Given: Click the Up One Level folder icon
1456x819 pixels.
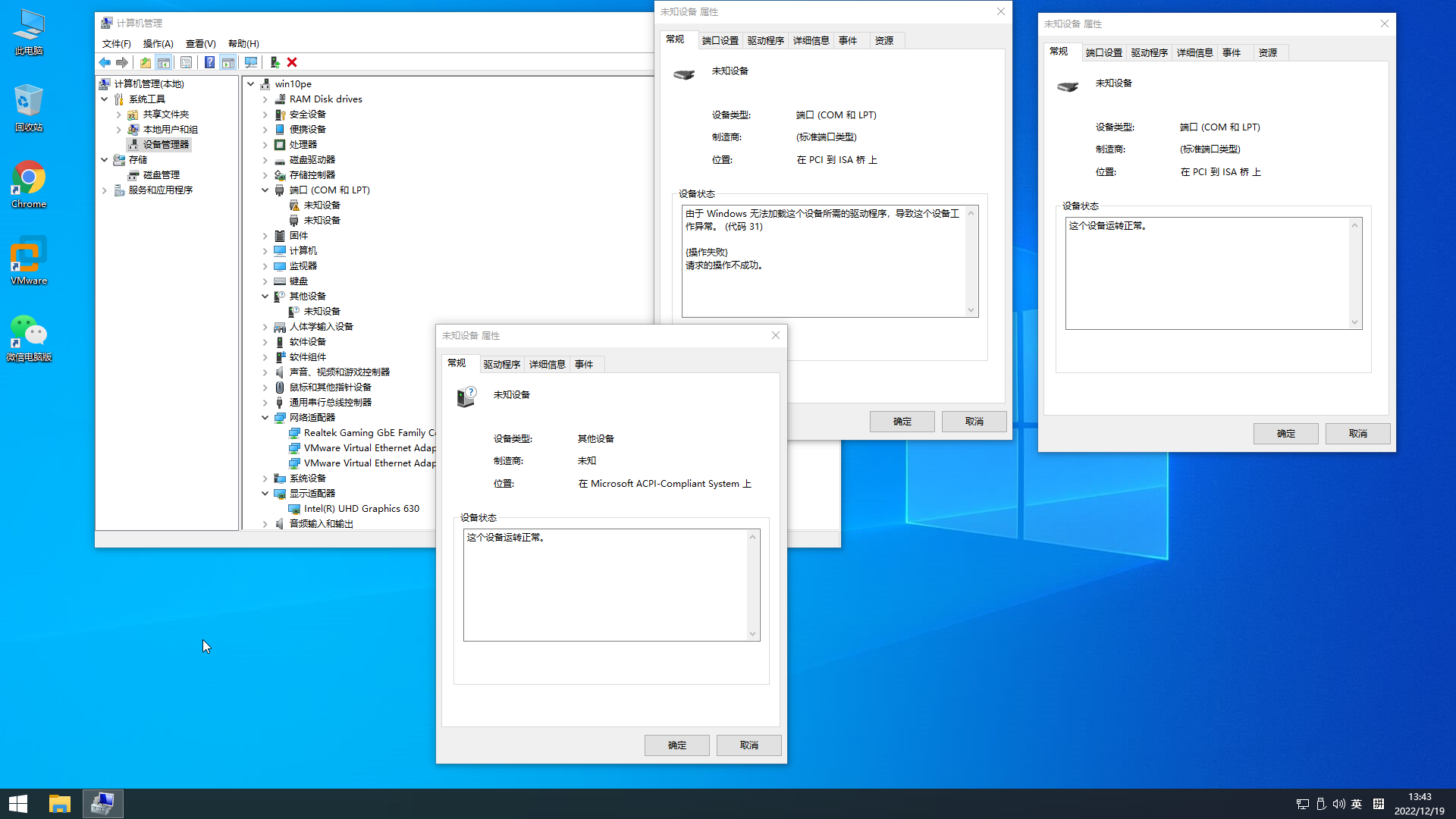Looking at the screenshot, I should (x=146, y=62).
